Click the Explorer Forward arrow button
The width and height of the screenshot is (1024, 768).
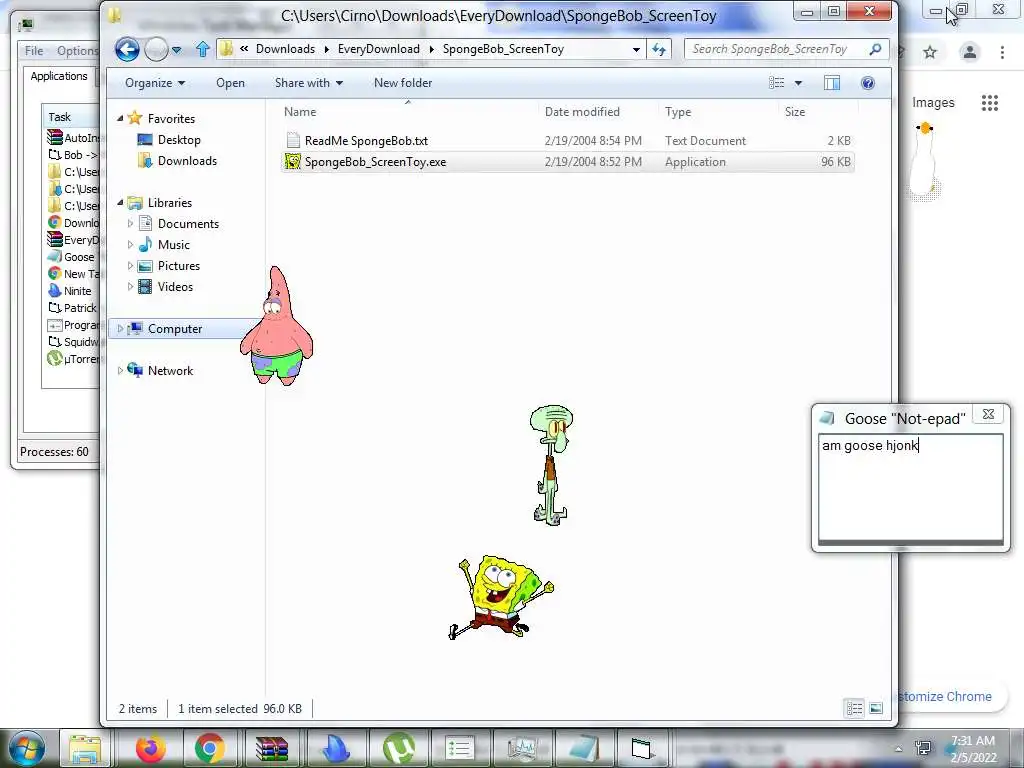[157, 49]
